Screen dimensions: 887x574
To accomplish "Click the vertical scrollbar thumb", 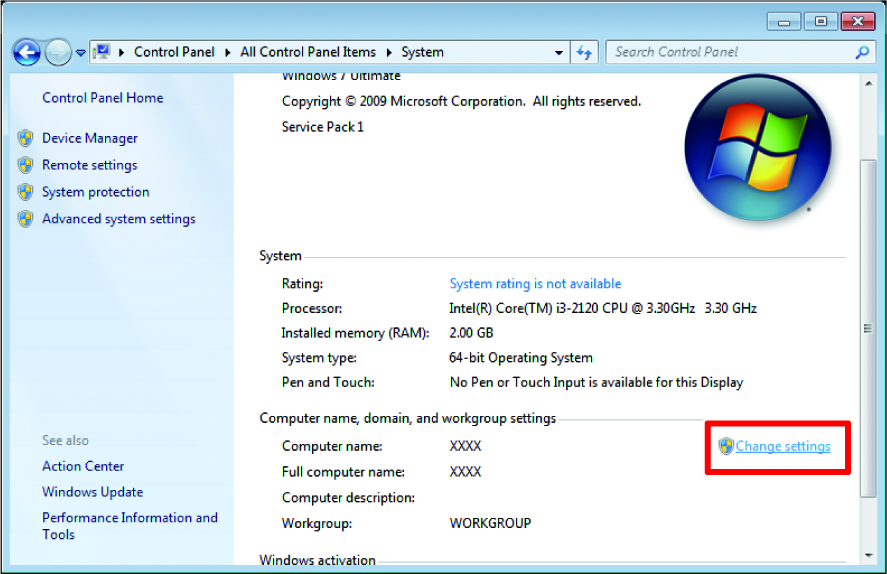I will [x=868, y=329].
